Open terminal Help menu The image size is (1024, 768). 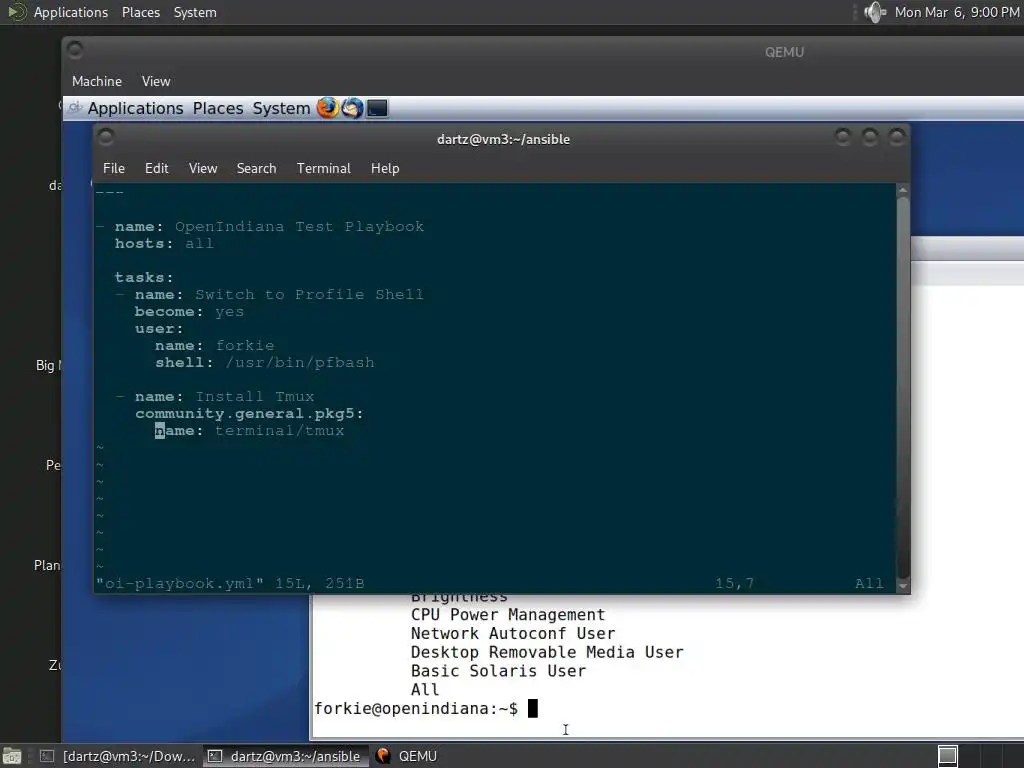385,168
